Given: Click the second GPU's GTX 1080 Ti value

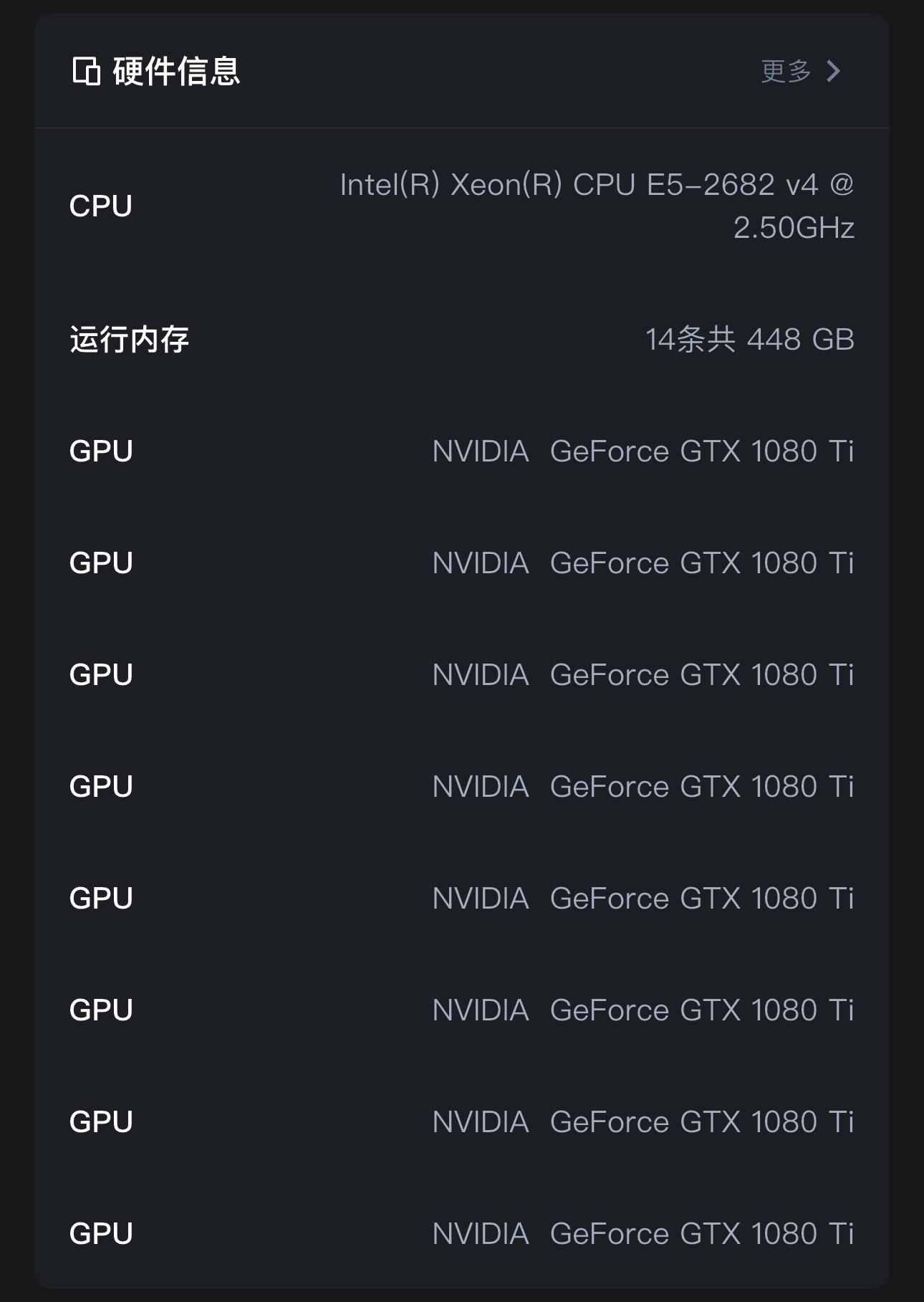Looking at the screenshot, I should pos(643,563).
